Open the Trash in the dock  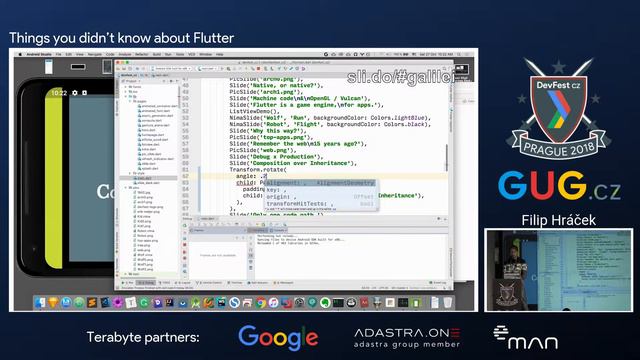coord(448,302)
